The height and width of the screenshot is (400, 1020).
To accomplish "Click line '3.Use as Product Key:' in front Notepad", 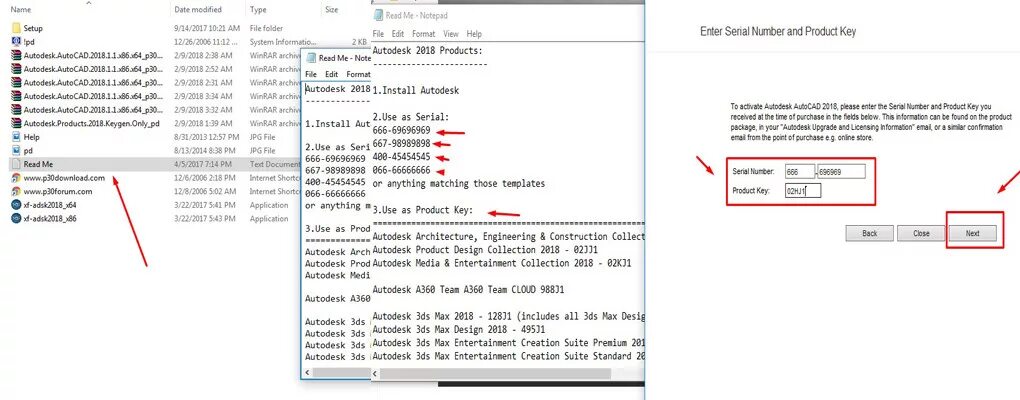I will (422, 210).
